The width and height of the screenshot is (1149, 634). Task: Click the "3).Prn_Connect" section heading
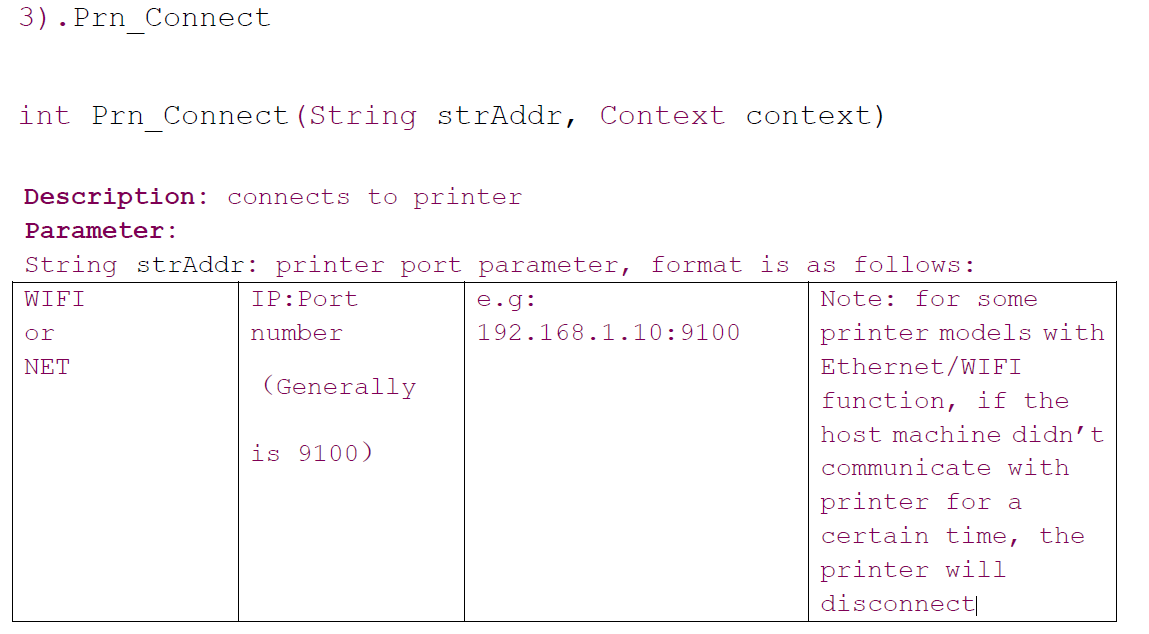click(145, 18)
